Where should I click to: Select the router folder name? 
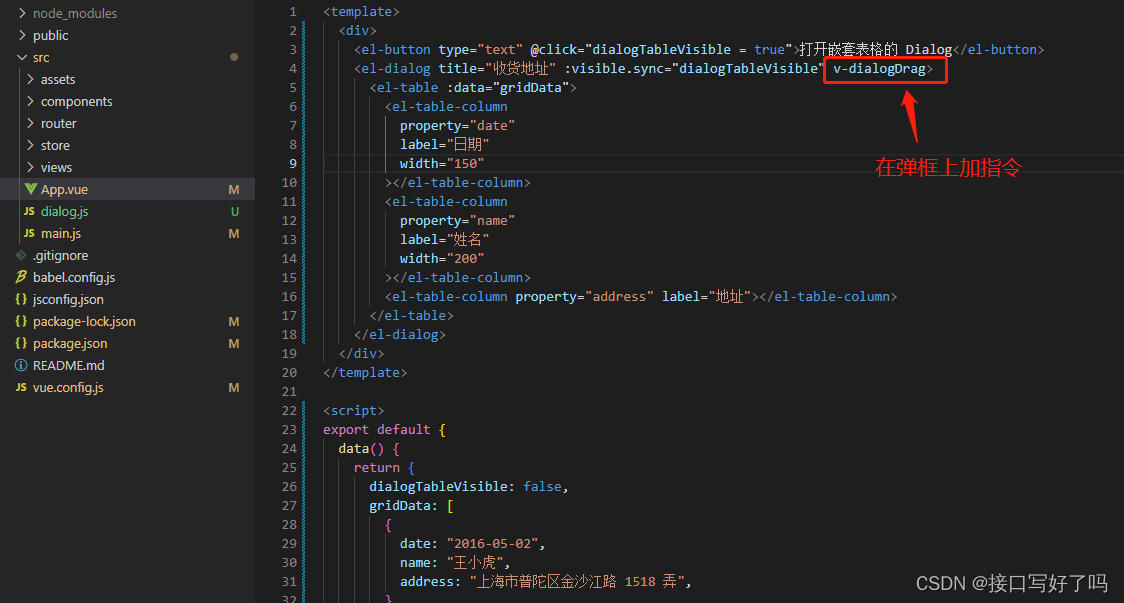point(59,123)
